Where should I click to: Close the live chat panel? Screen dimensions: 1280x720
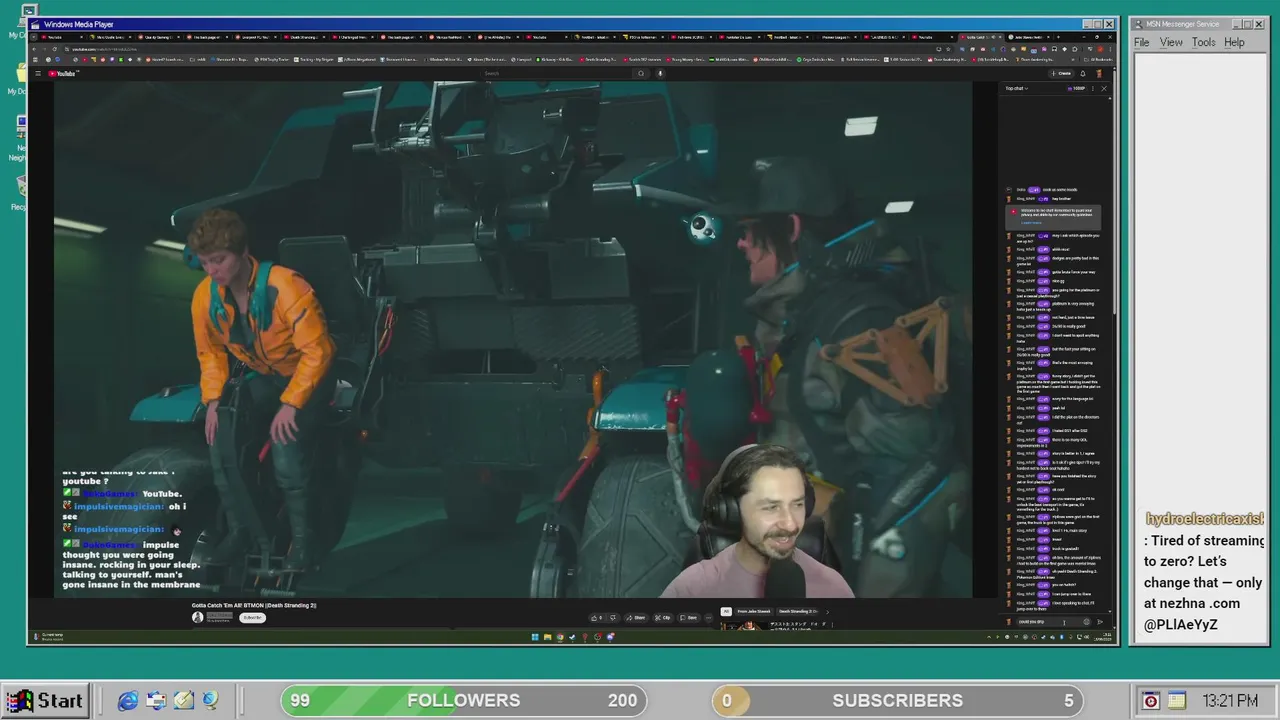1104,88
